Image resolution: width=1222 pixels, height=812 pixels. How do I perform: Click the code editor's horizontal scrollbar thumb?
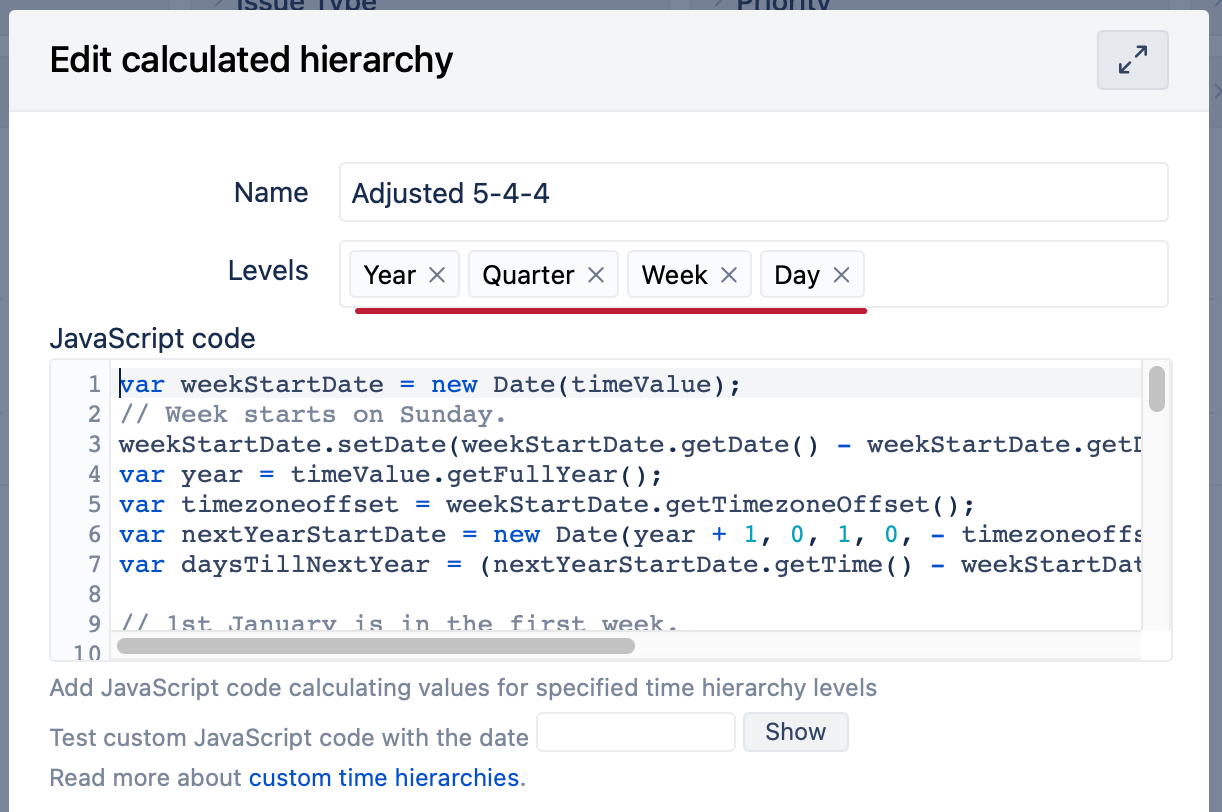click(376, 646)
